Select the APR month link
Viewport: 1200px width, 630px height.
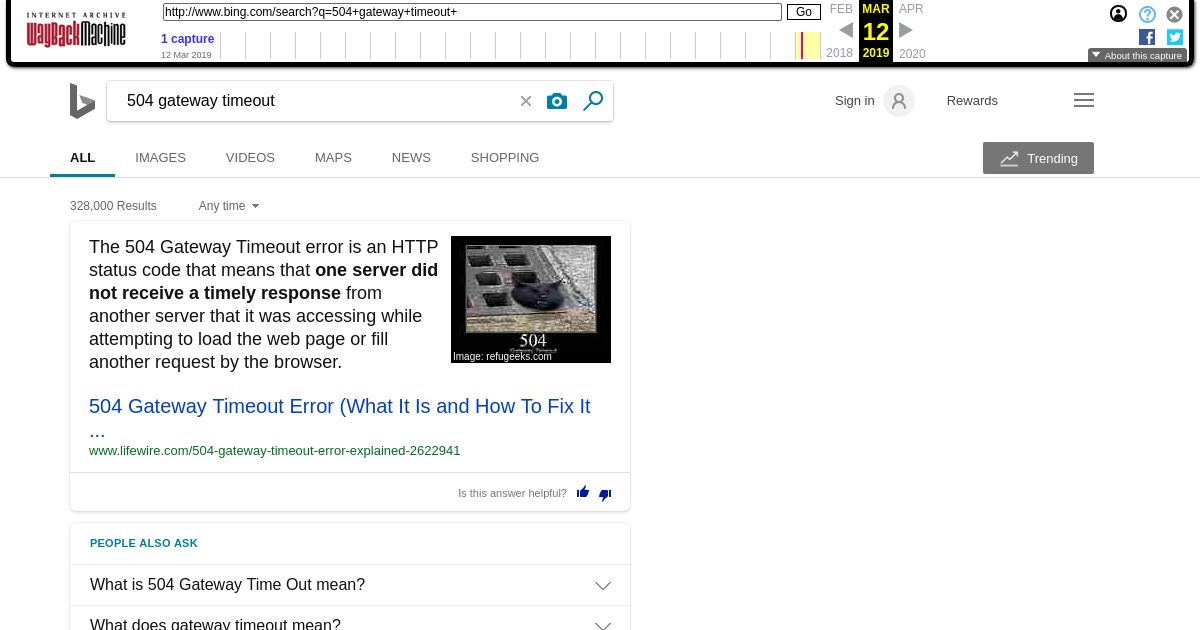pyautogui.click(x=911, y=9)
